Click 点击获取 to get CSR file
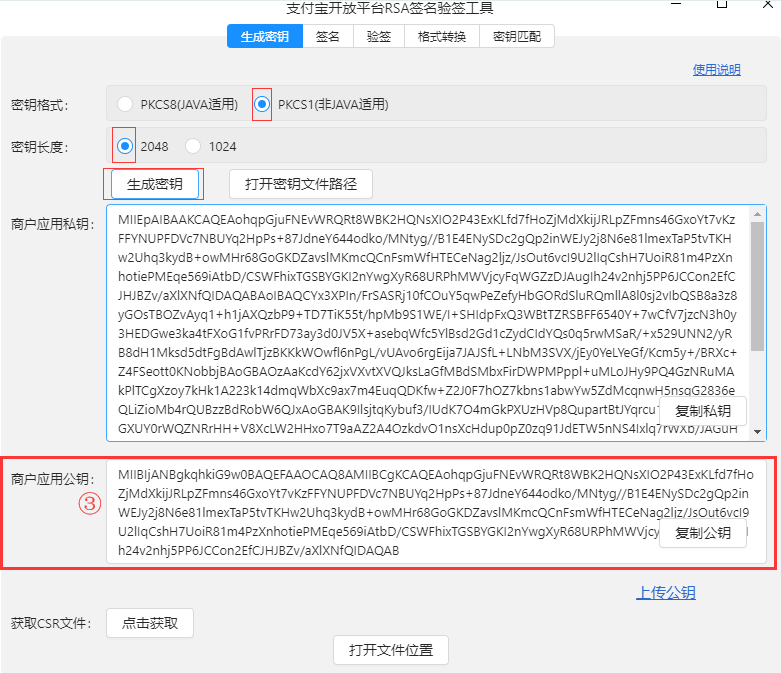 (x=150, y=623)
